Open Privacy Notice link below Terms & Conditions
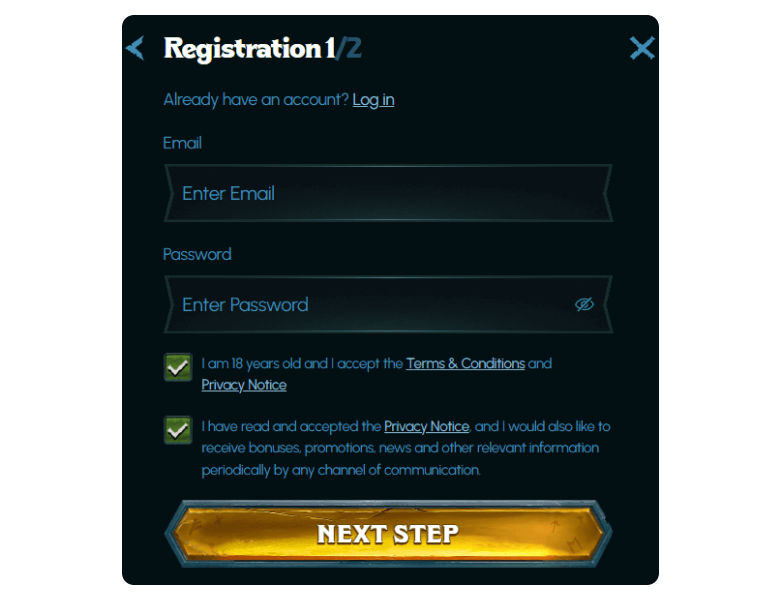This screenshot has width=780, height=600. tap(244, 385)
